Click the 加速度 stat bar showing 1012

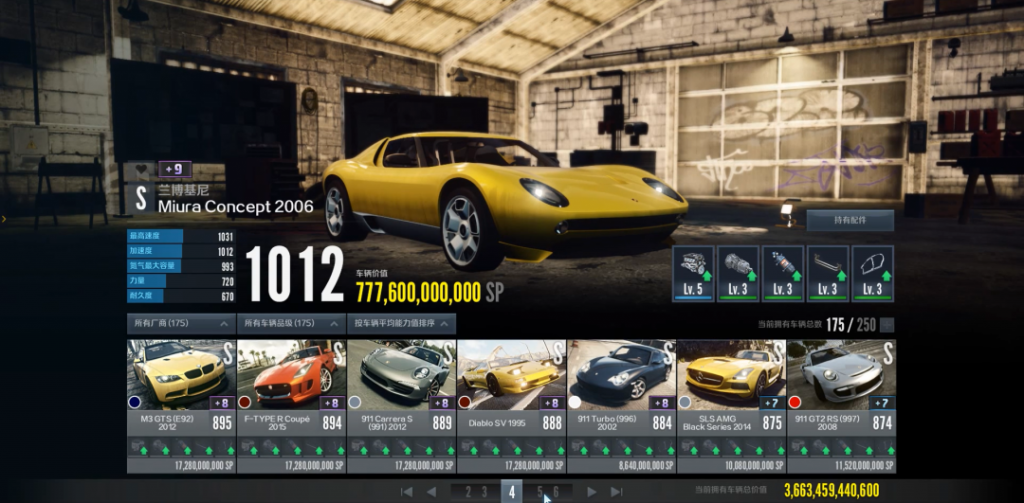pos(181,252)
